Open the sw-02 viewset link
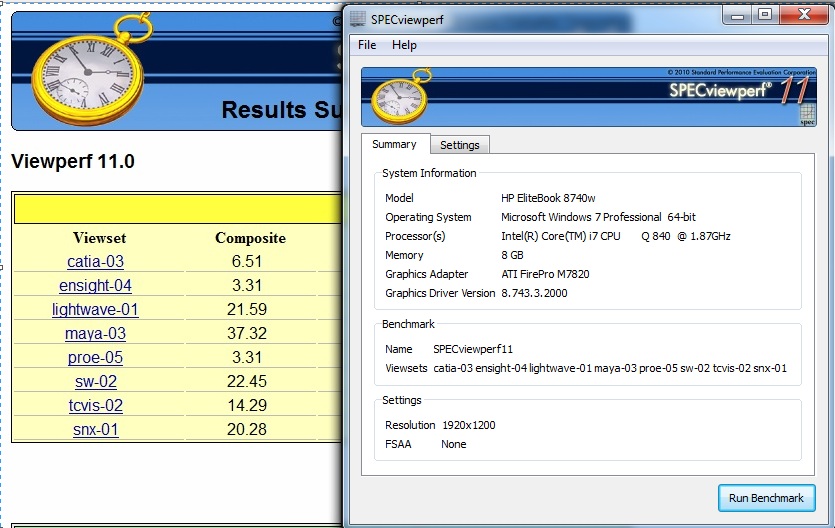 point(96,381)
